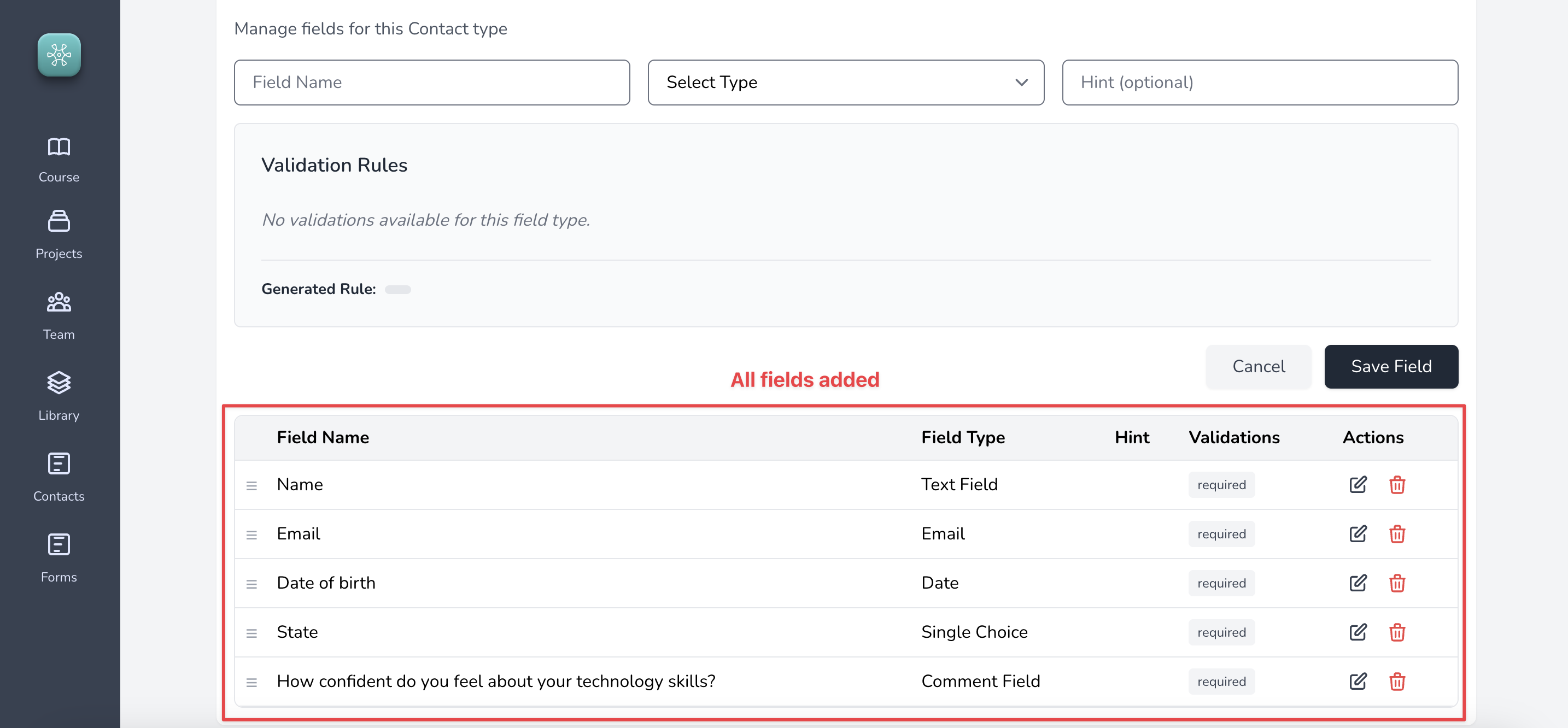Open the Forms section icon

58,545
